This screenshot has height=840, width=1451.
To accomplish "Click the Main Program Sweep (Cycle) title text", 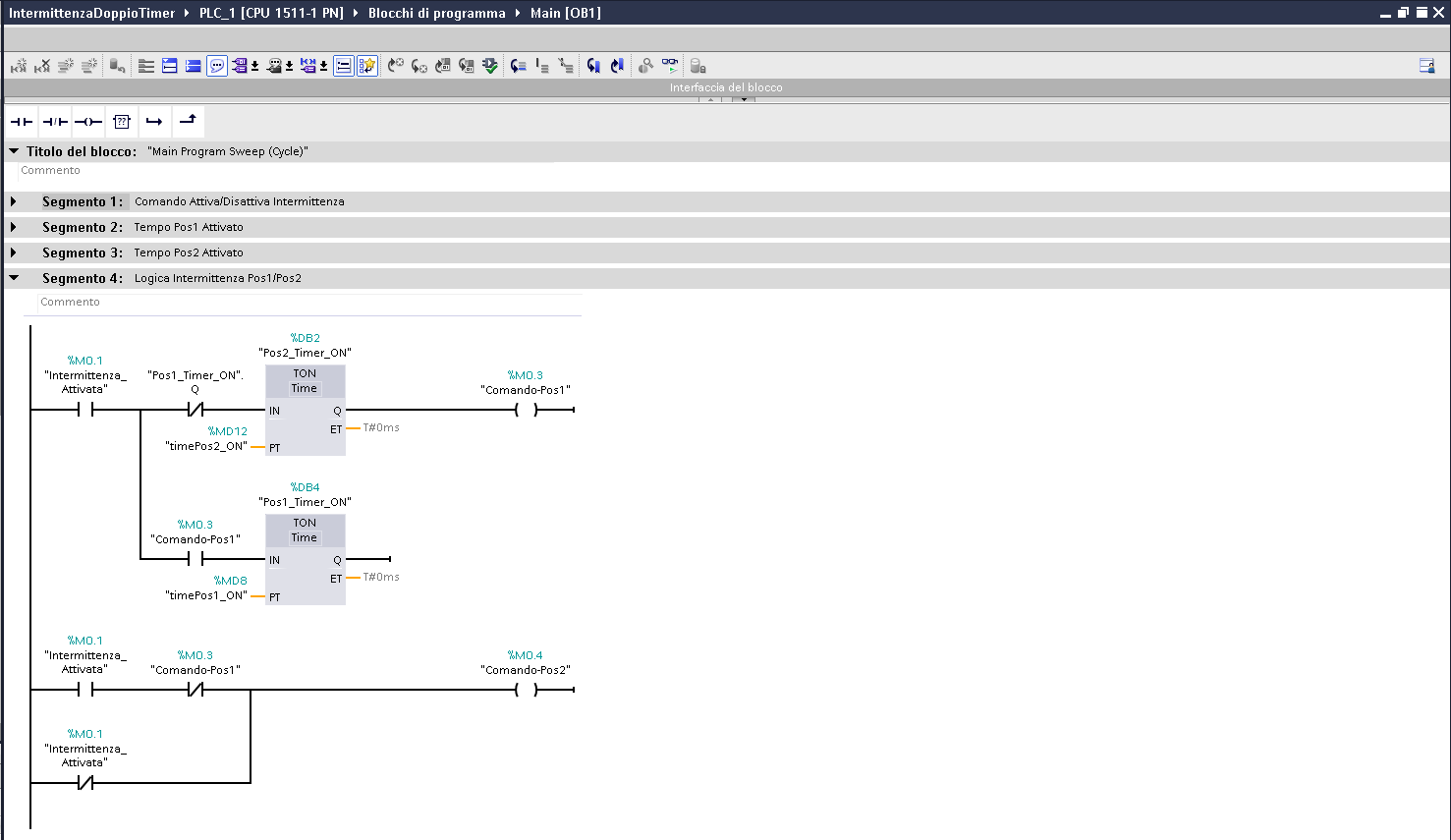I will point(228,151).
